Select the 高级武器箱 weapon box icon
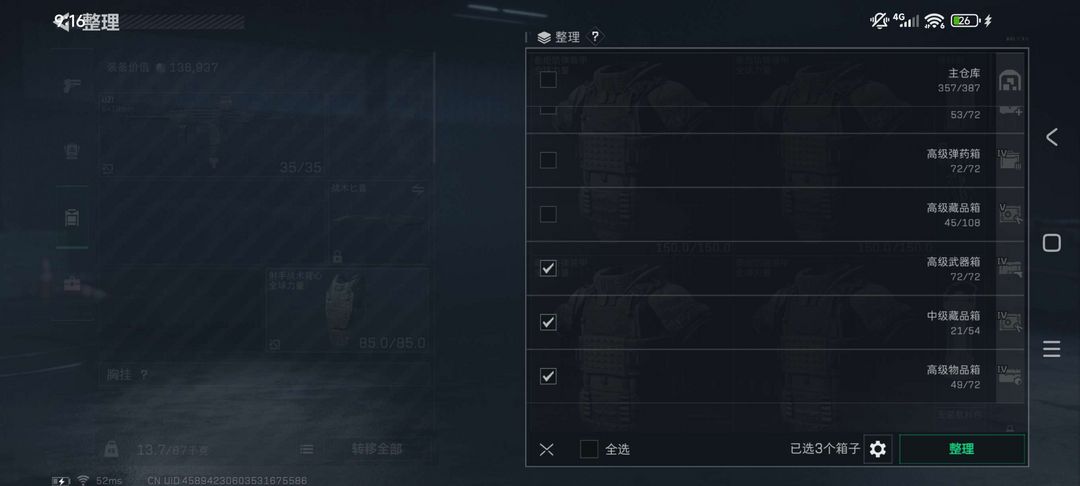The width and height of the screenshot is (1080, 486). click(1009, 268)
